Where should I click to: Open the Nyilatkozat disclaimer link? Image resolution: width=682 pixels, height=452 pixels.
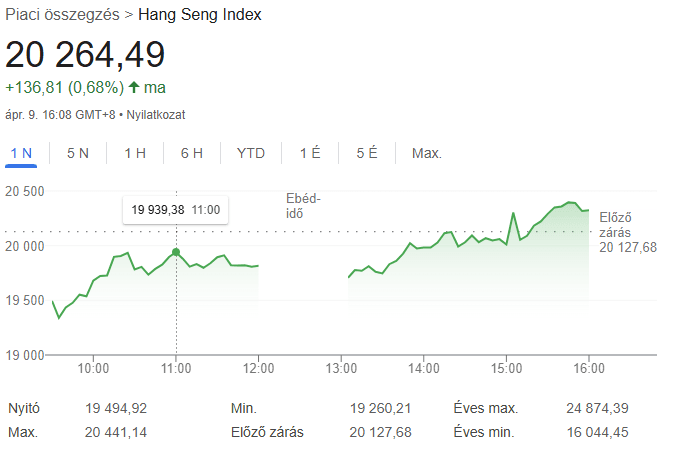point(155,115)
